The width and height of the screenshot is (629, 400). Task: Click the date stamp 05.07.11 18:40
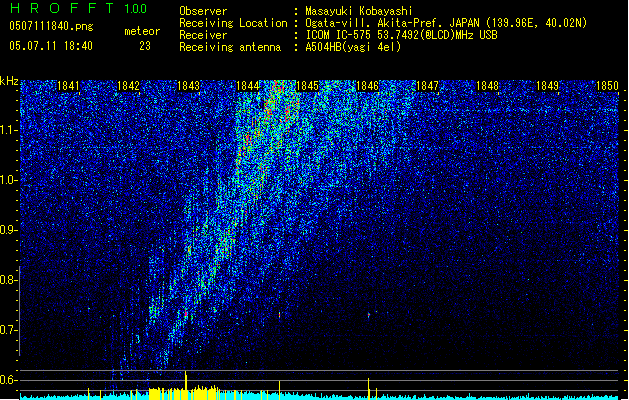pos(51,46)
